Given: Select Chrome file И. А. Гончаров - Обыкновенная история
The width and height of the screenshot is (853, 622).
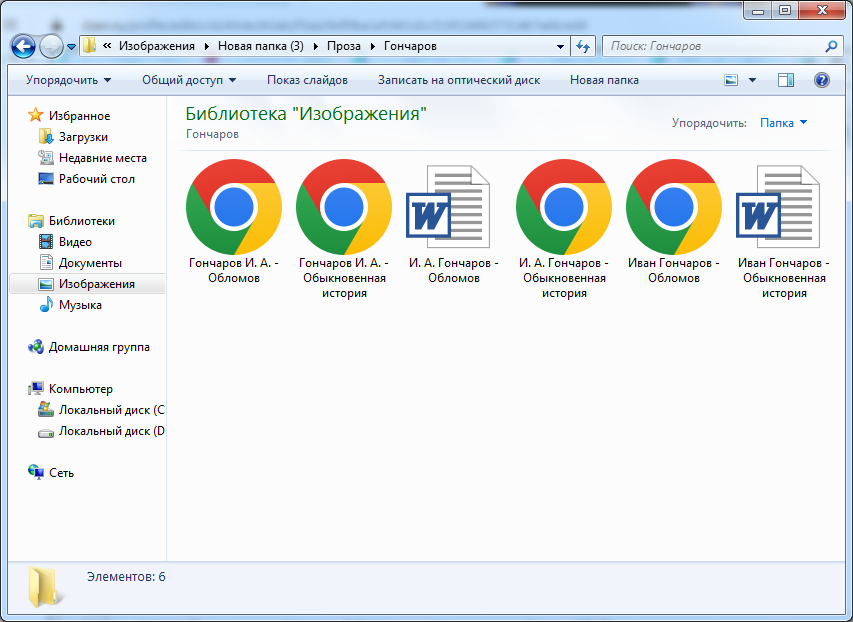Looking at the screenshot, I should click(x=564, y=229).
